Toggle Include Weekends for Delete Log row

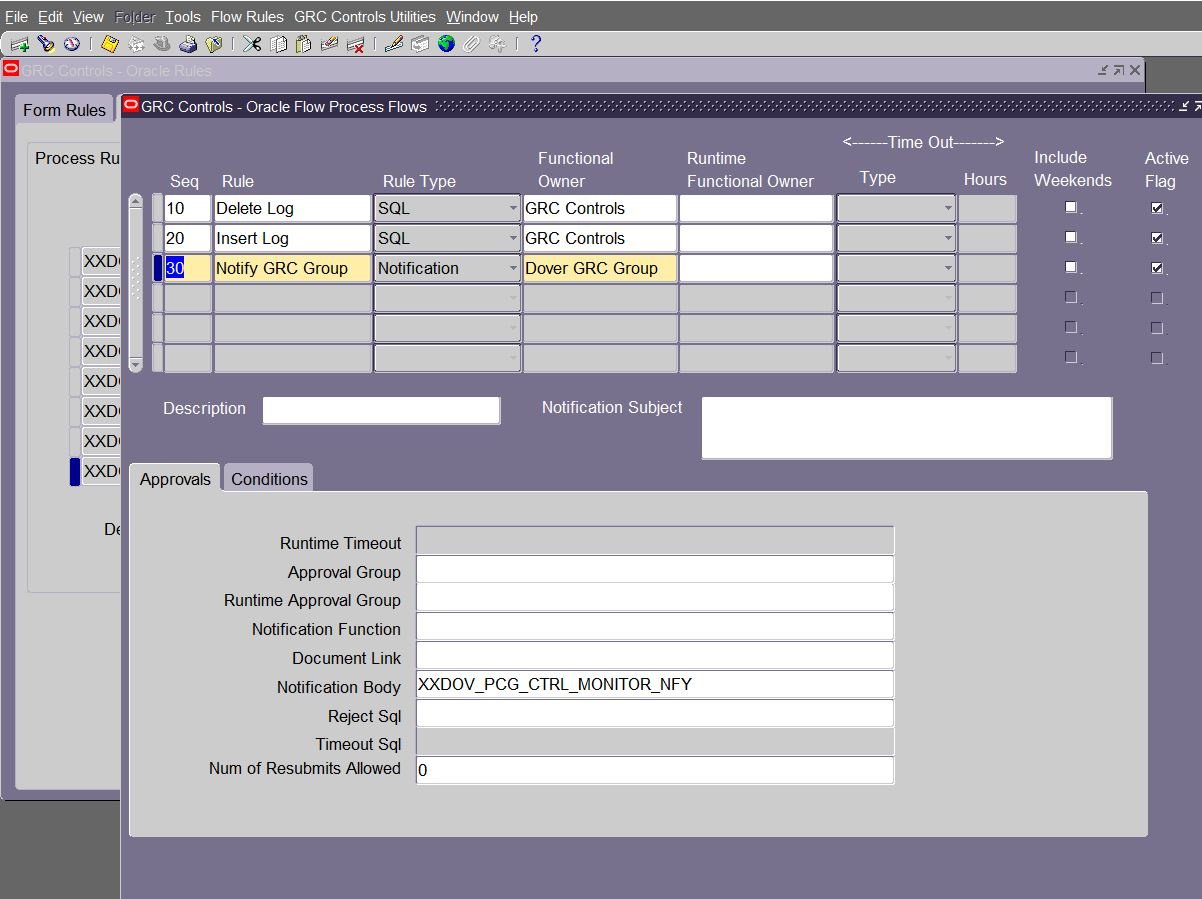[x=1071, y=207]
